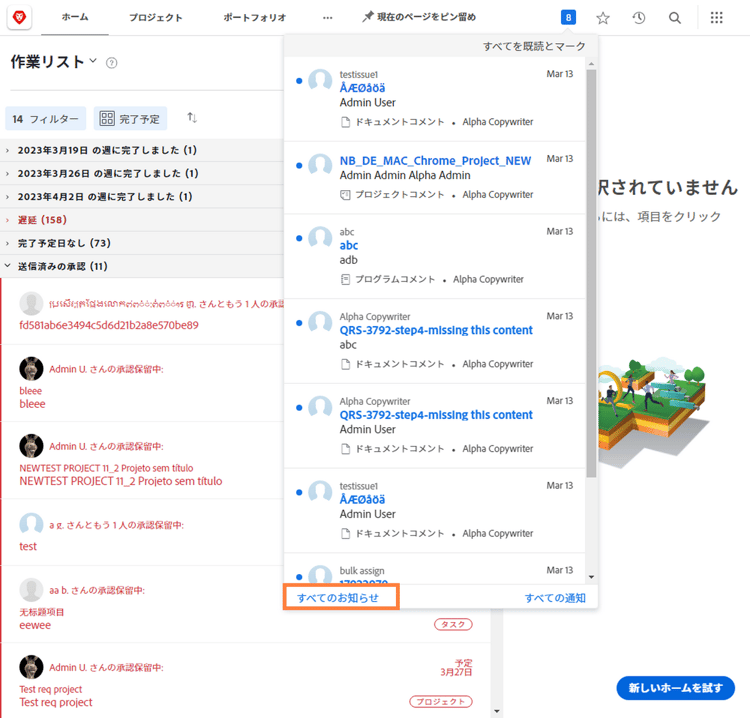Open NEWTEST PROJECT 11_2 Projeto sem título item

[x=121, y=481]
